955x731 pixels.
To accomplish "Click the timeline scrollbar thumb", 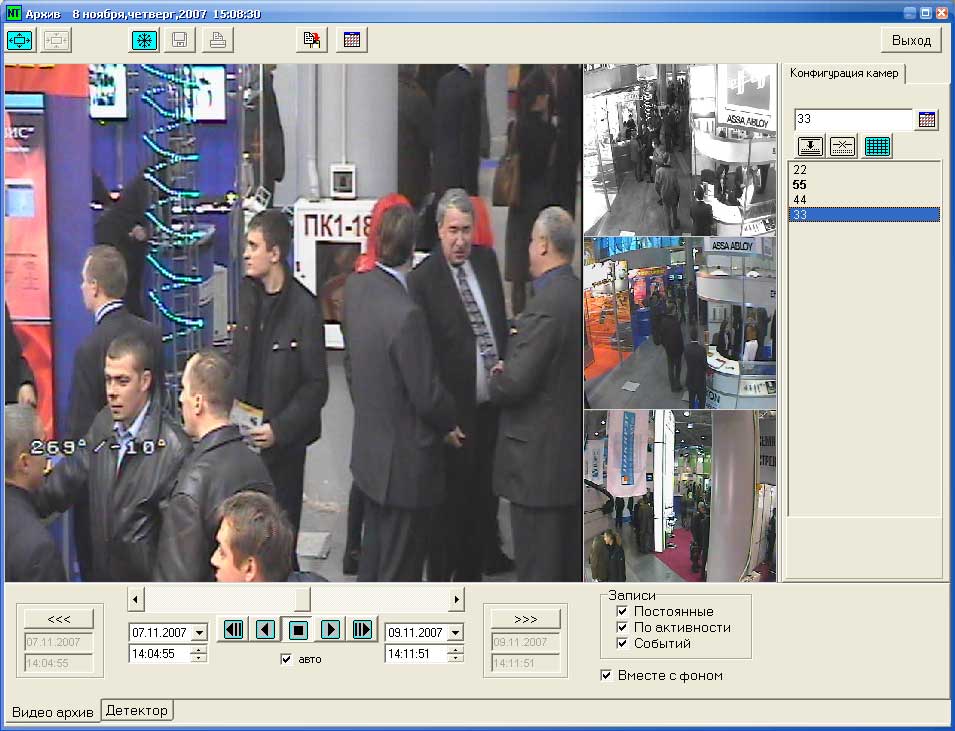I will click(301, 598).
